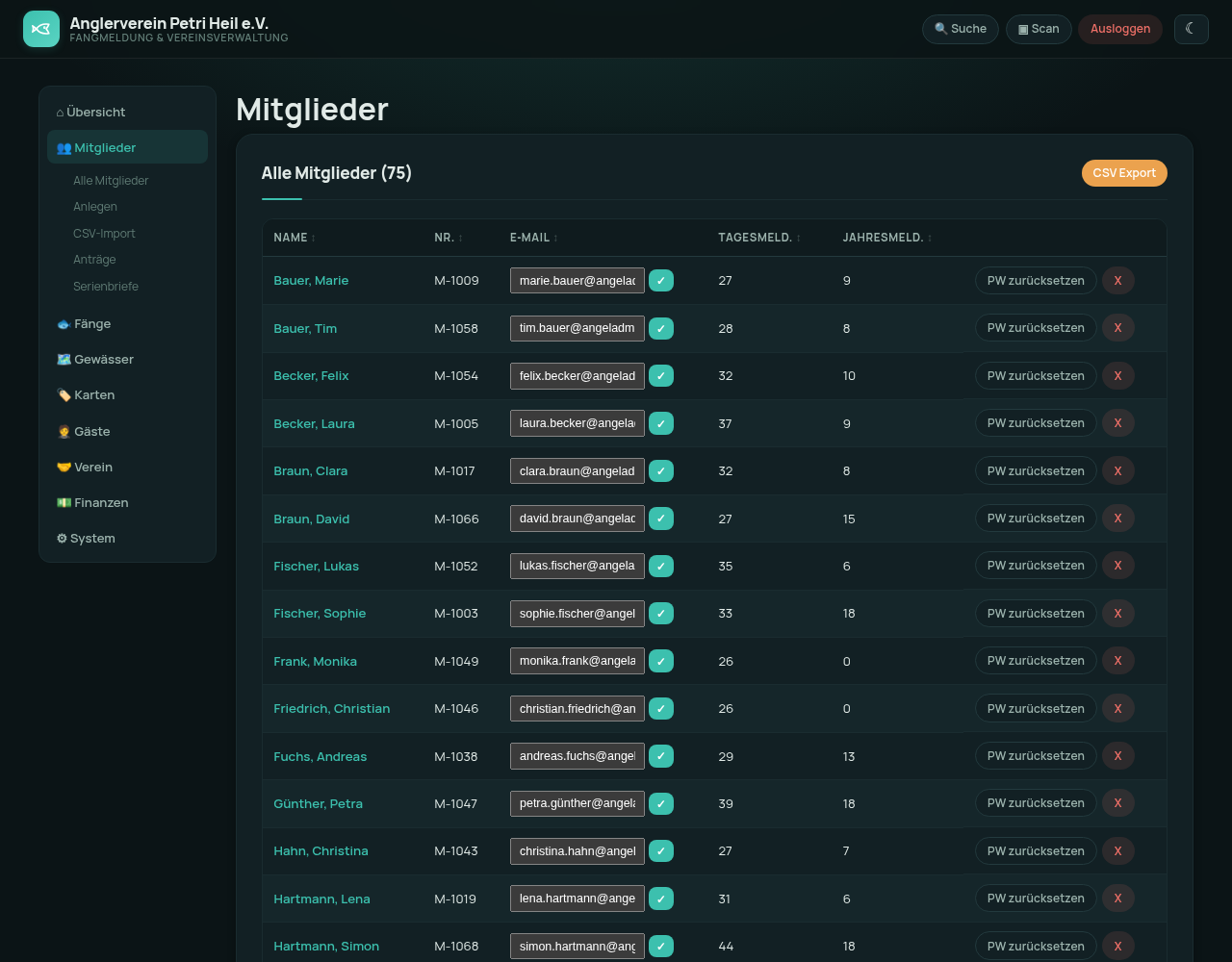Open the Scan button
Image resolution: width=1232 pixels, height=962 pixels.
pyautogui.click(x=1039, y=29)
